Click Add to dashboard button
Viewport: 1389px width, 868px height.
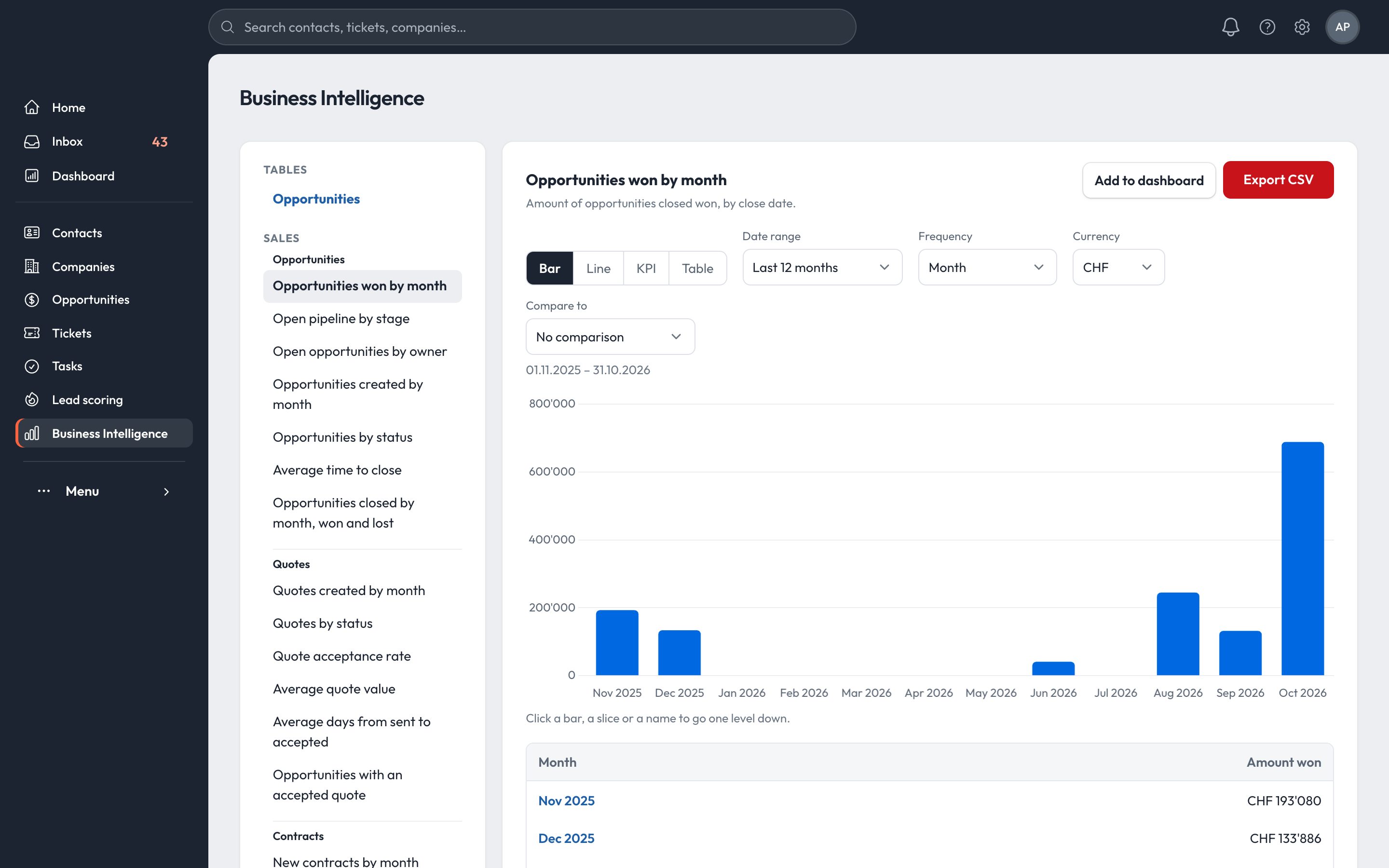click(x=1148, y=180)
